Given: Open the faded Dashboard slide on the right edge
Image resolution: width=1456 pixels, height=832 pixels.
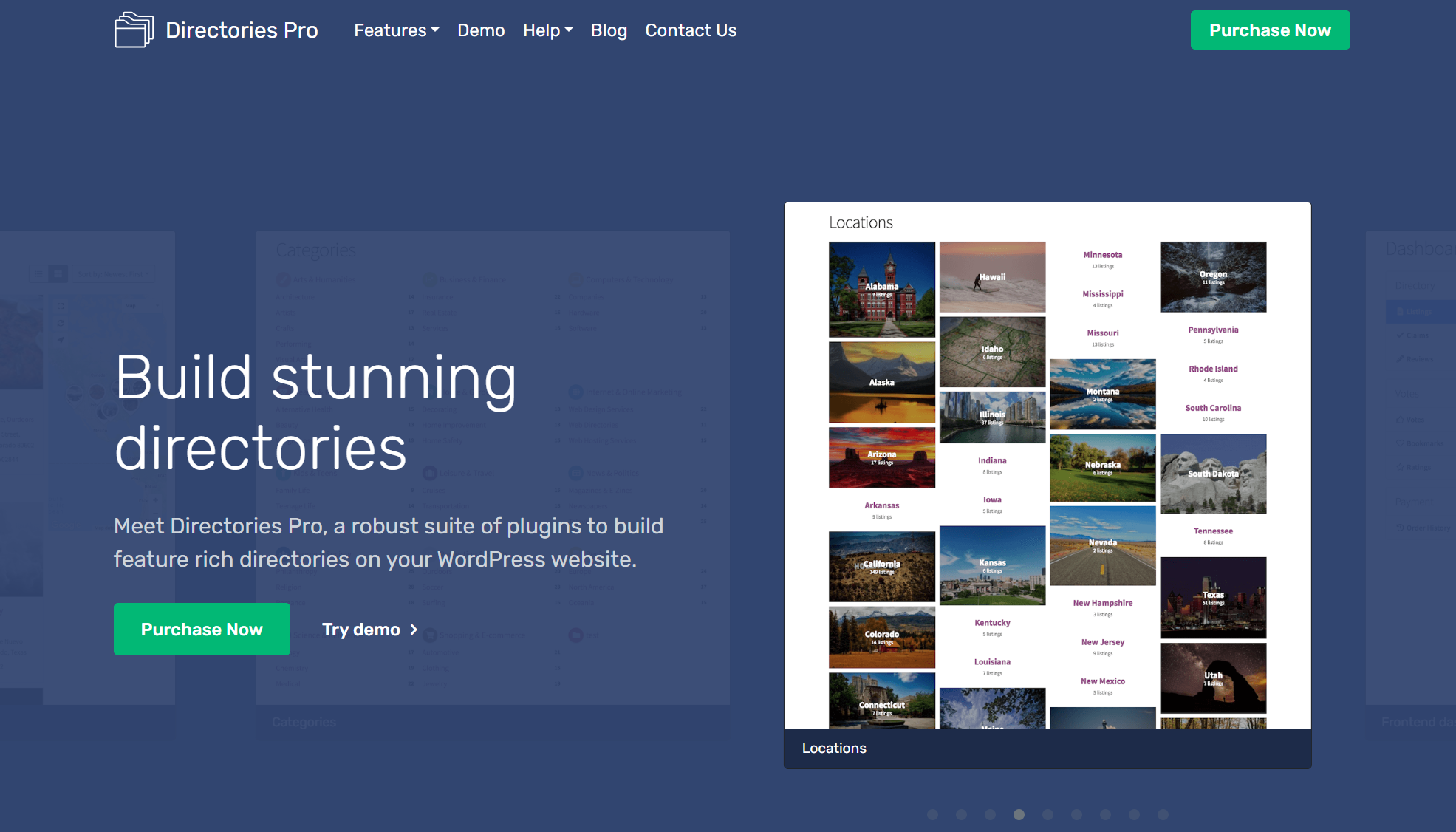Looking at the screenshot, I should (x=1411, y=484).
